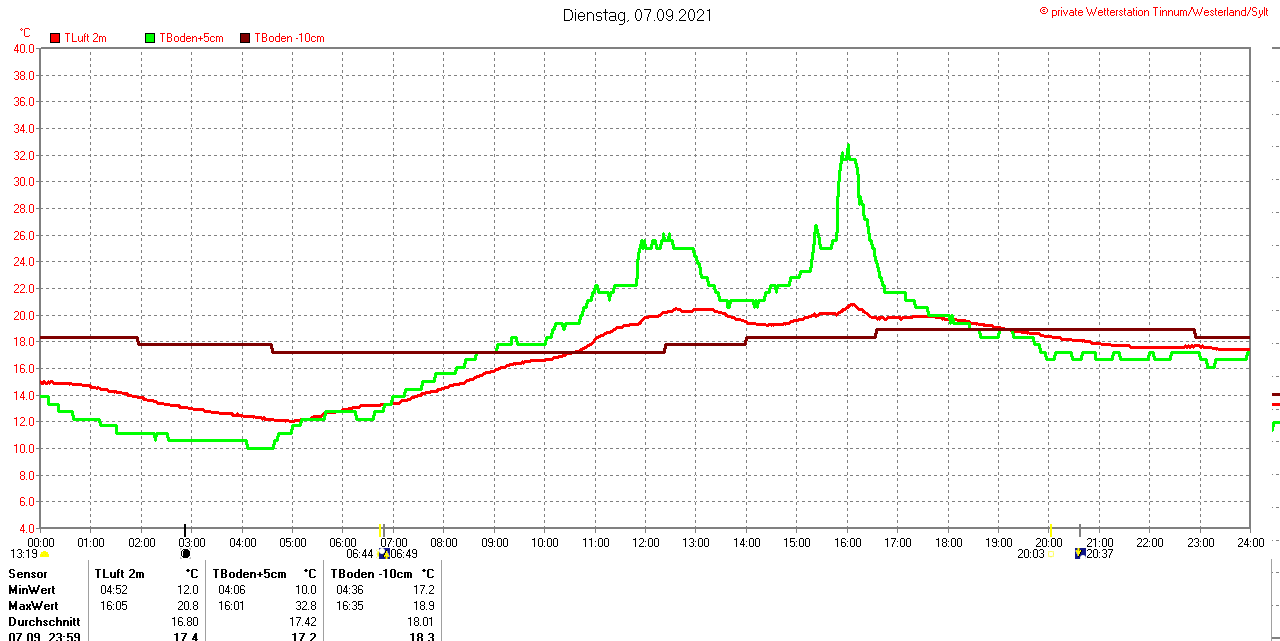This screenshot has width=1280, height=641.
Task: Click the black moon phase icon under 03:00
Action: pos(185,553)
